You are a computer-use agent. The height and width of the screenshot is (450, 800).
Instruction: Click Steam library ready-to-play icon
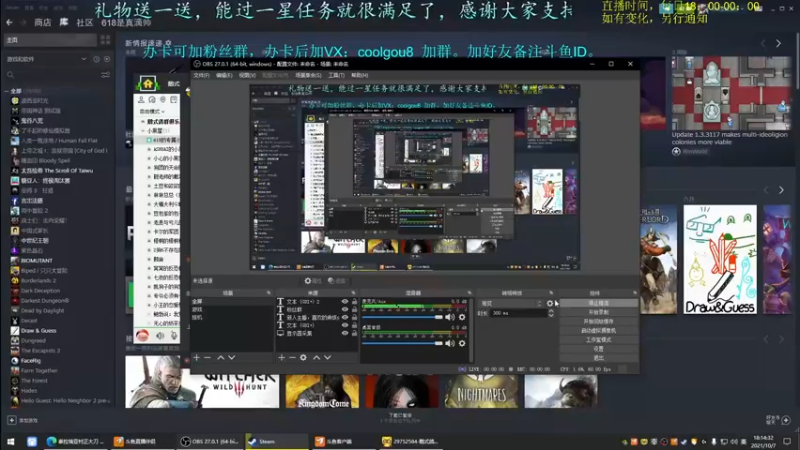(107, 59)
